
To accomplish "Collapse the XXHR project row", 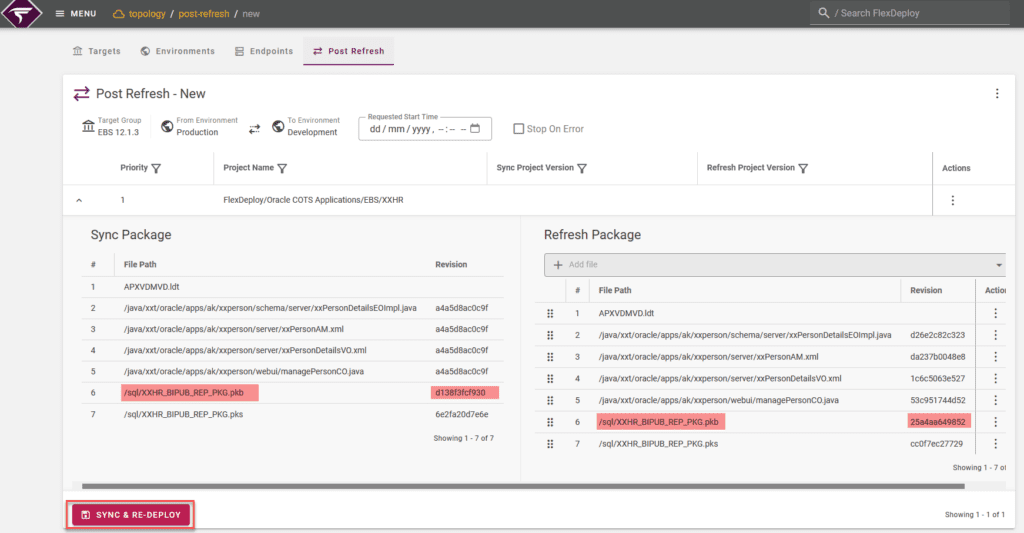I will [79, 201].
